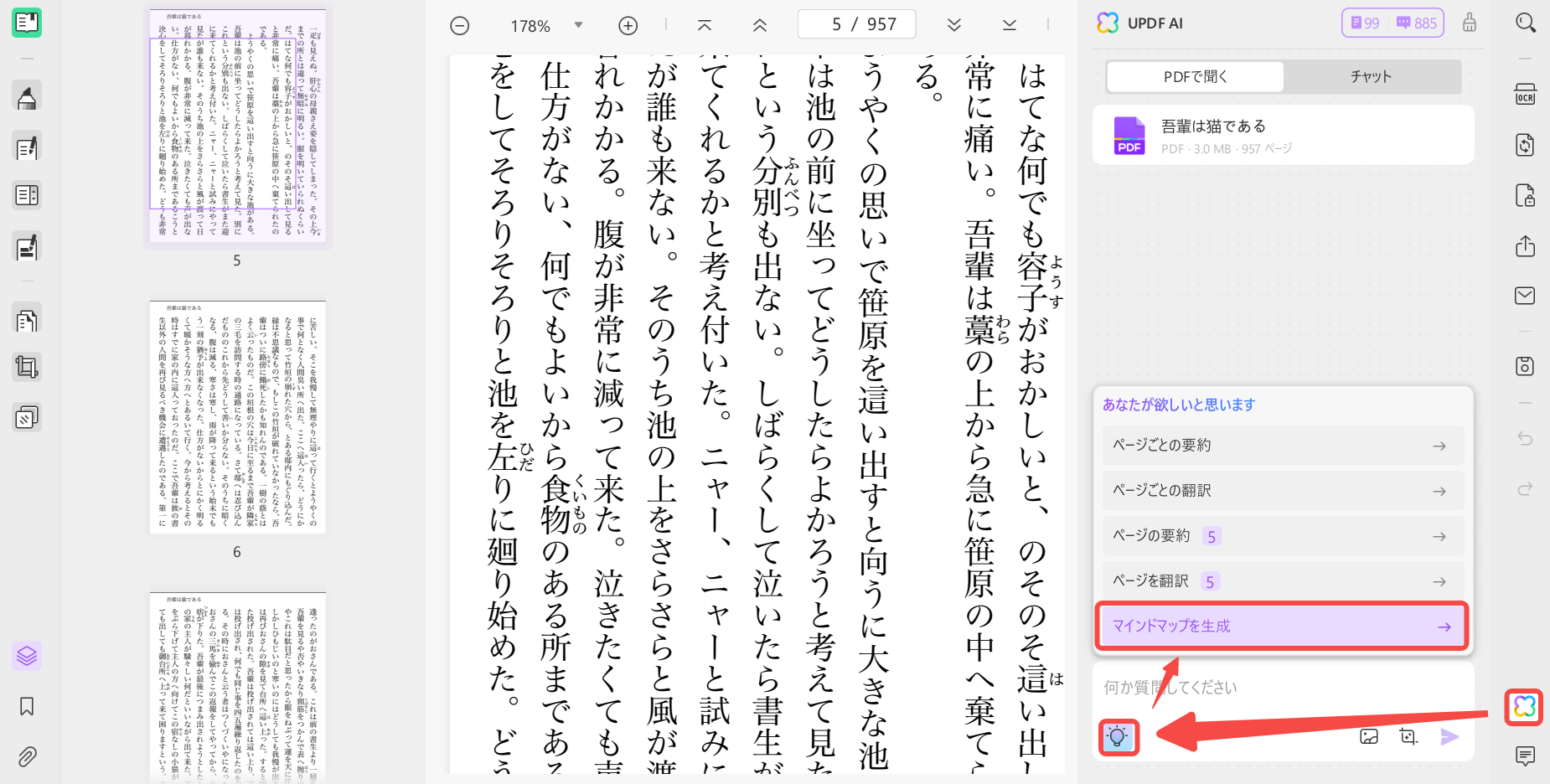Click the upload image icon in chat box
Image resolution: width=1550 pixels, height=784 pixels.
(x=1369, y=737)
